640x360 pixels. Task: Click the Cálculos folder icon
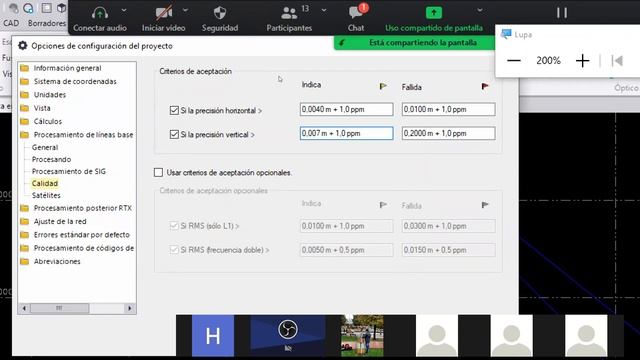tap(24, 122)
